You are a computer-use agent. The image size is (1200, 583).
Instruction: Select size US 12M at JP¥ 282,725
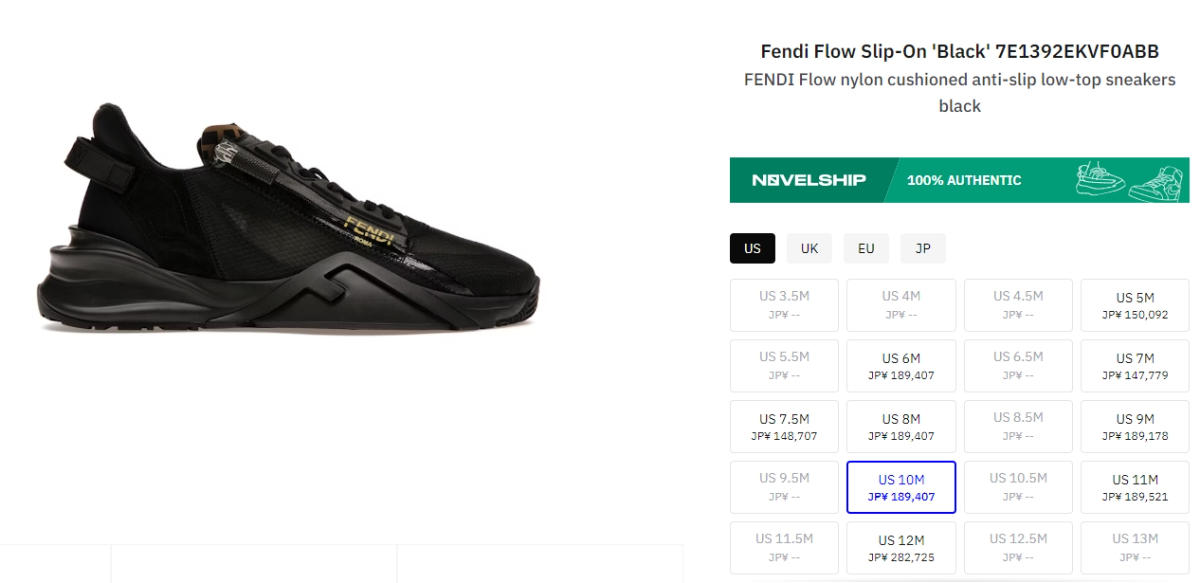pyautogui.click(x=901, y=548)
